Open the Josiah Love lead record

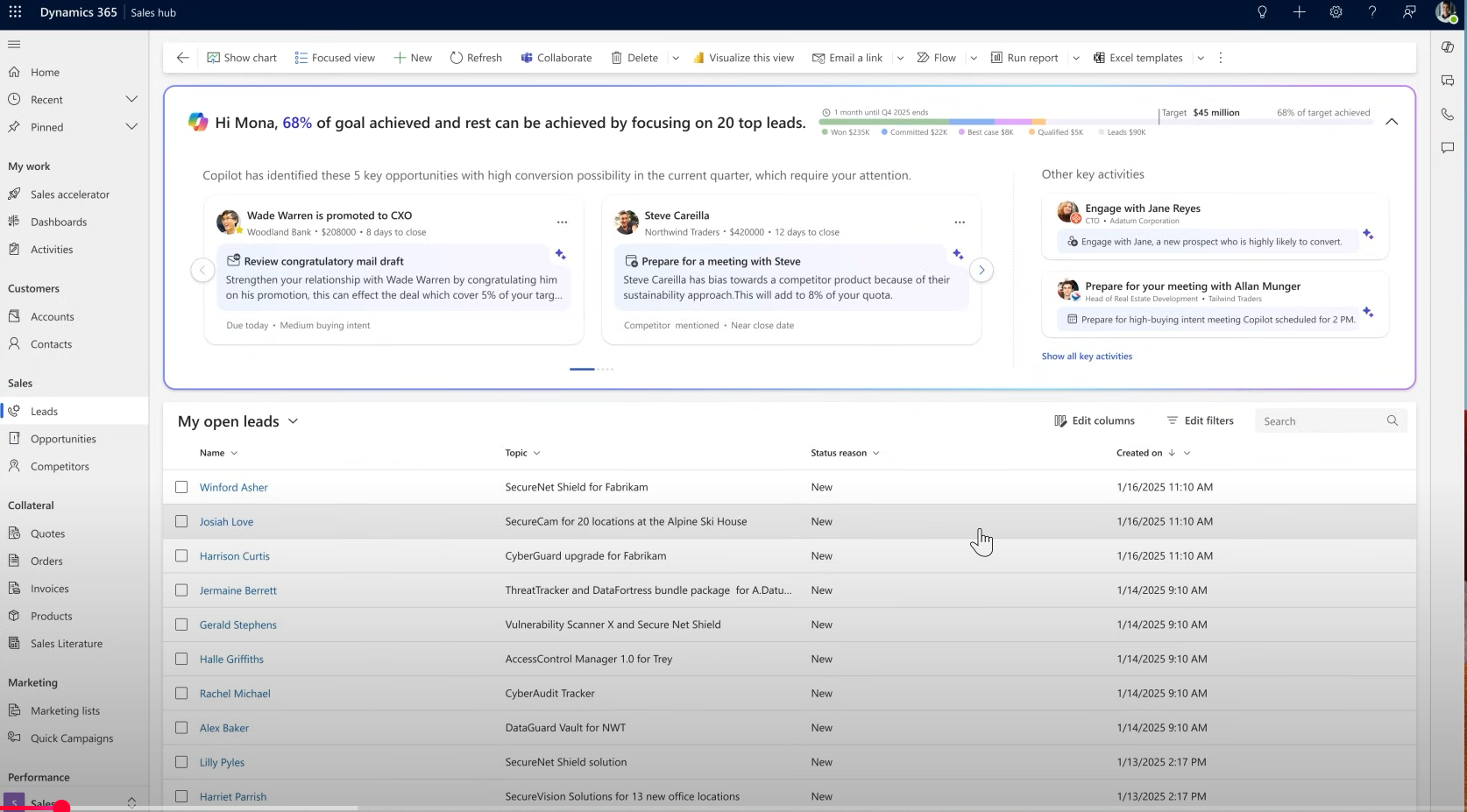[x=226, y=521]
